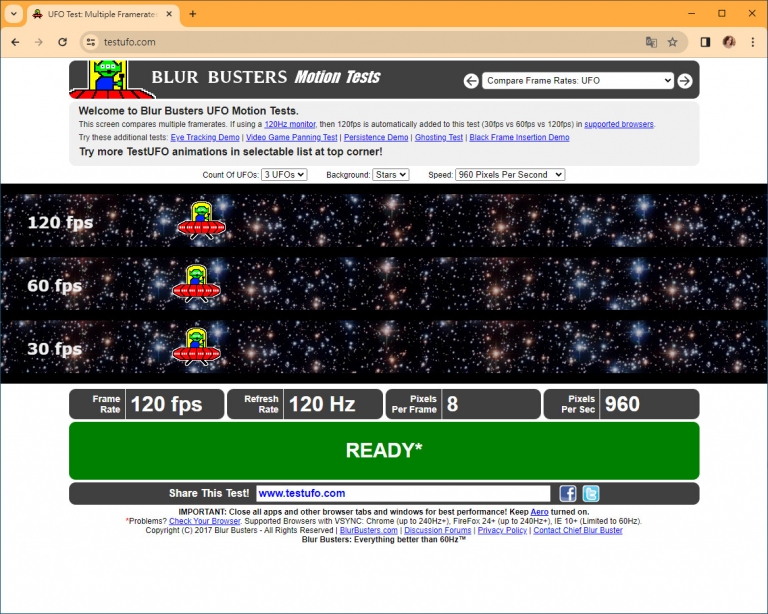Image resolution: width=768 pixels, height=614 pixels.
Task: Open the translate page icon
Action: (x=651, y=42)
